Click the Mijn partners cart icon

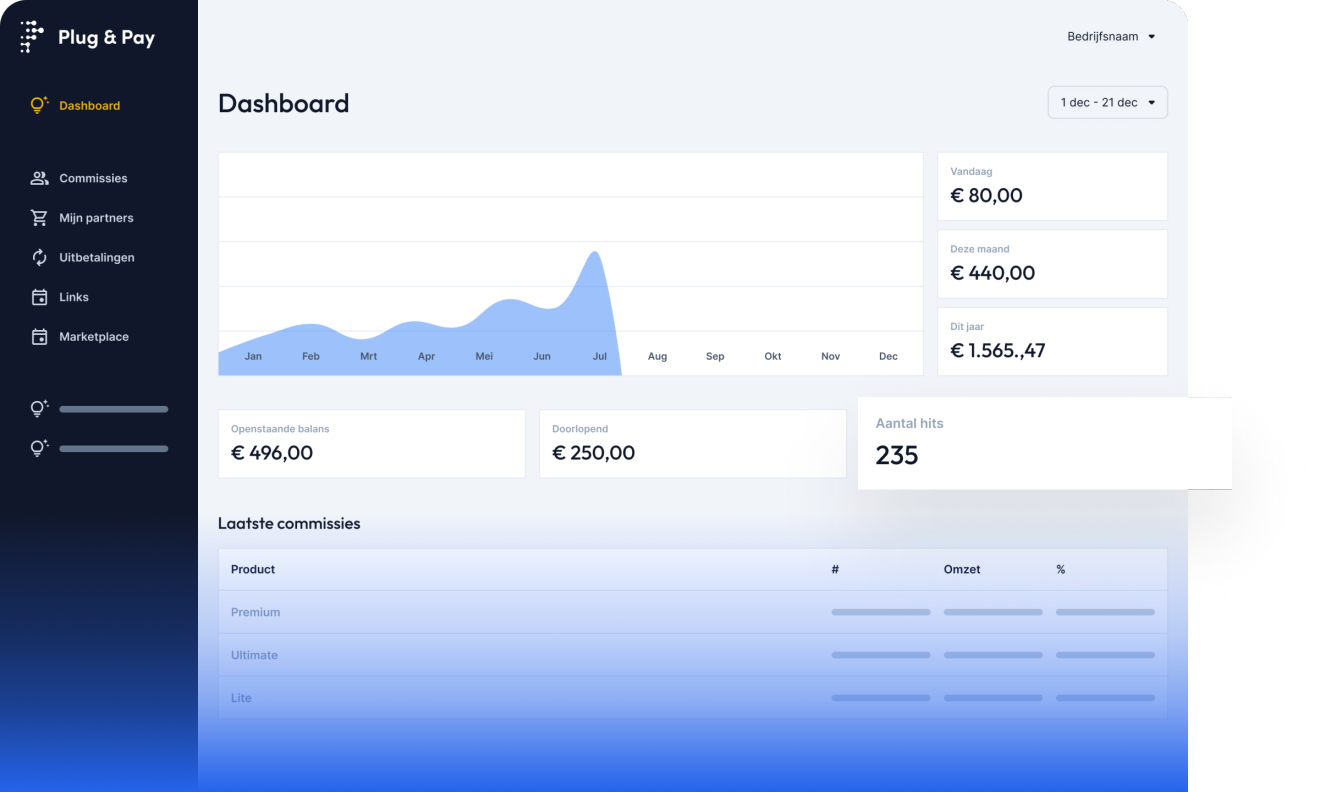pos(39,218)
